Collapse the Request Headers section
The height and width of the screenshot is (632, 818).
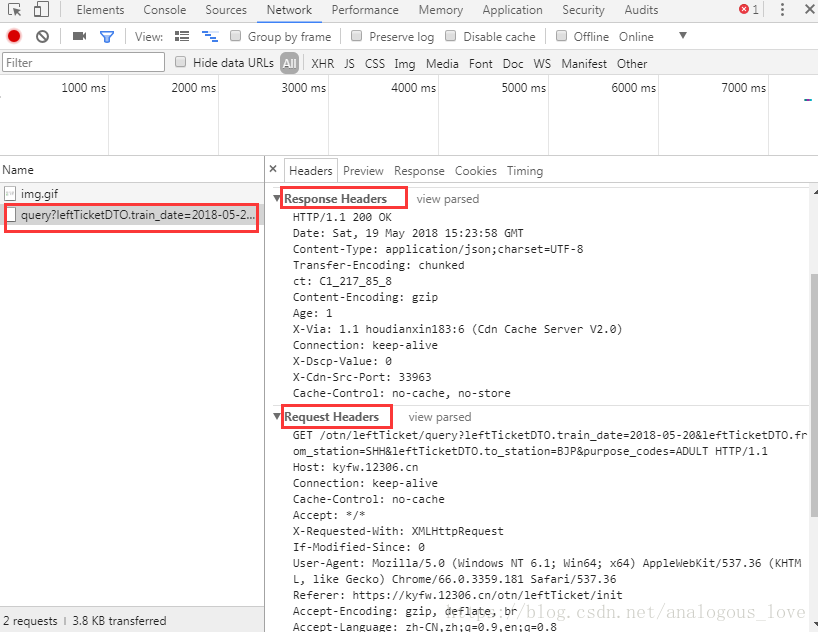pyautogui.click(x=276, y=416)
